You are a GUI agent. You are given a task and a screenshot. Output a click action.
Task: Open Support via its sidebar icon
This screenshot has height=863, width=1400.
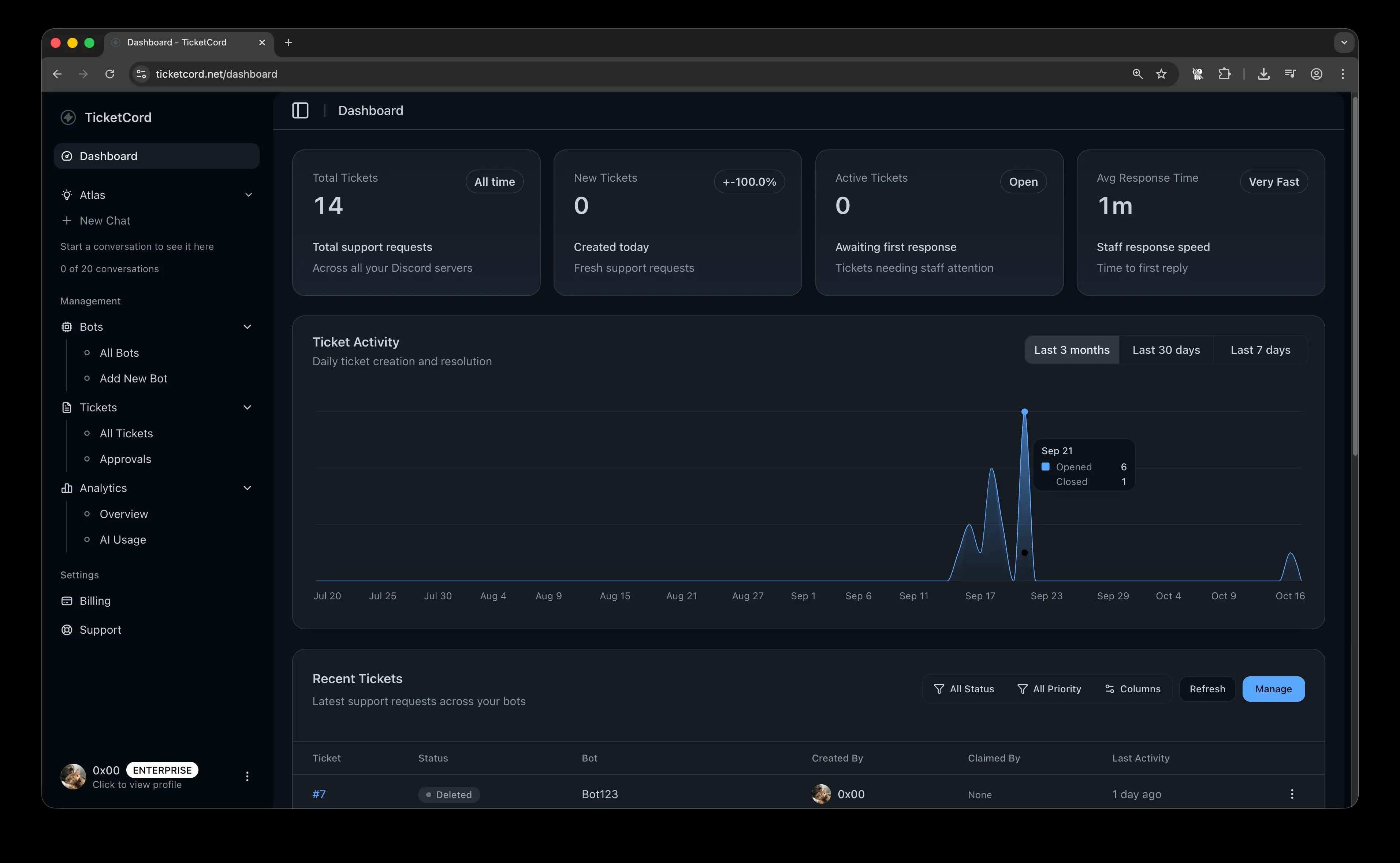67,630
